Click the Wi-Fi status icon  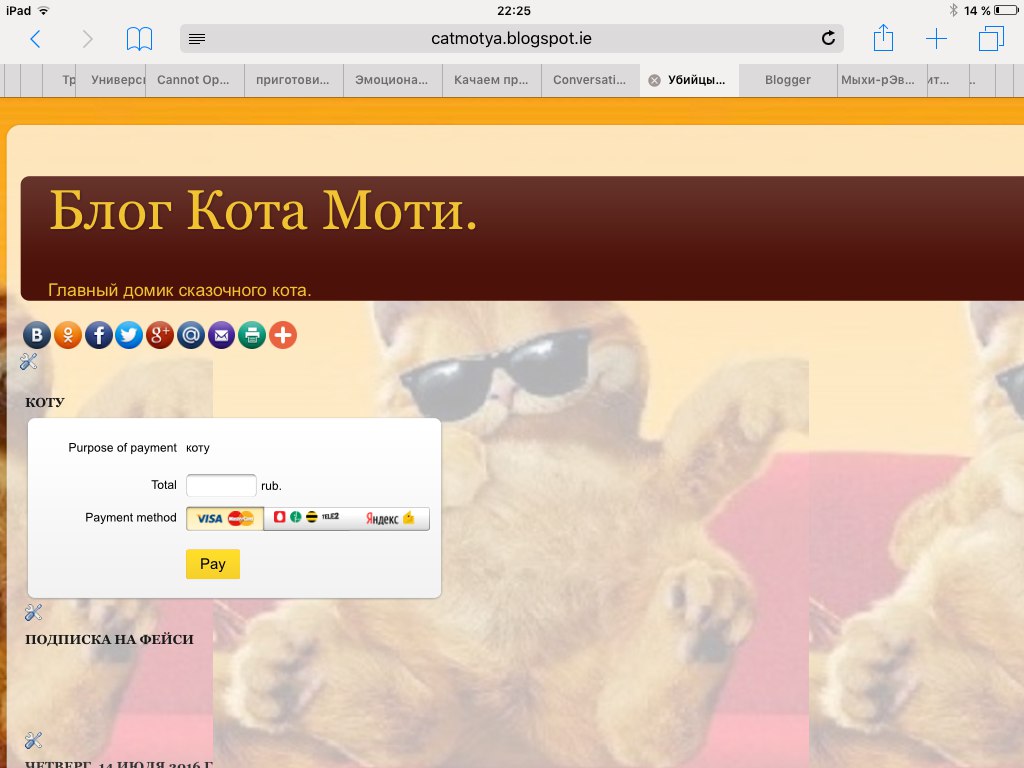tap(44, 10)
